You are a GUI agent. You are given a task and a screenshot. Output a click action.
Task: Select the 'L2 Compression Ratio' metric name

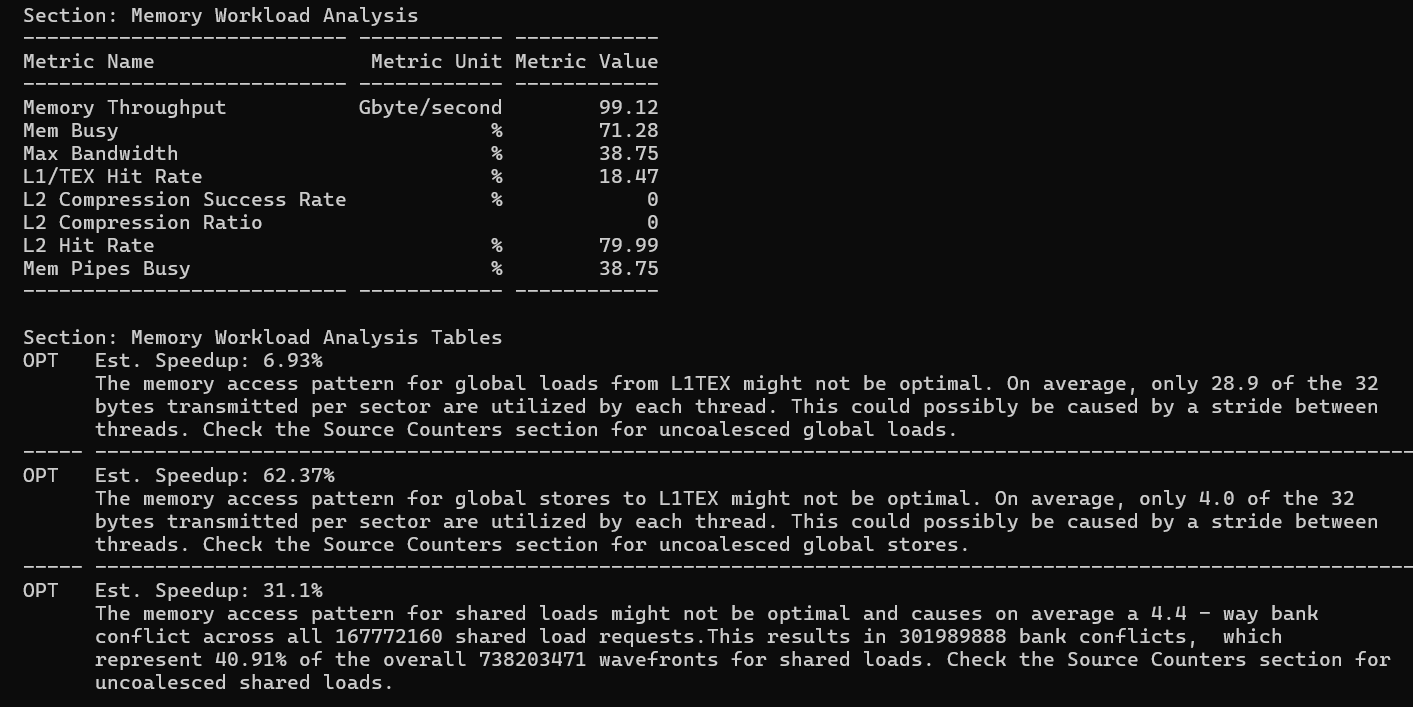coord(143,223)
